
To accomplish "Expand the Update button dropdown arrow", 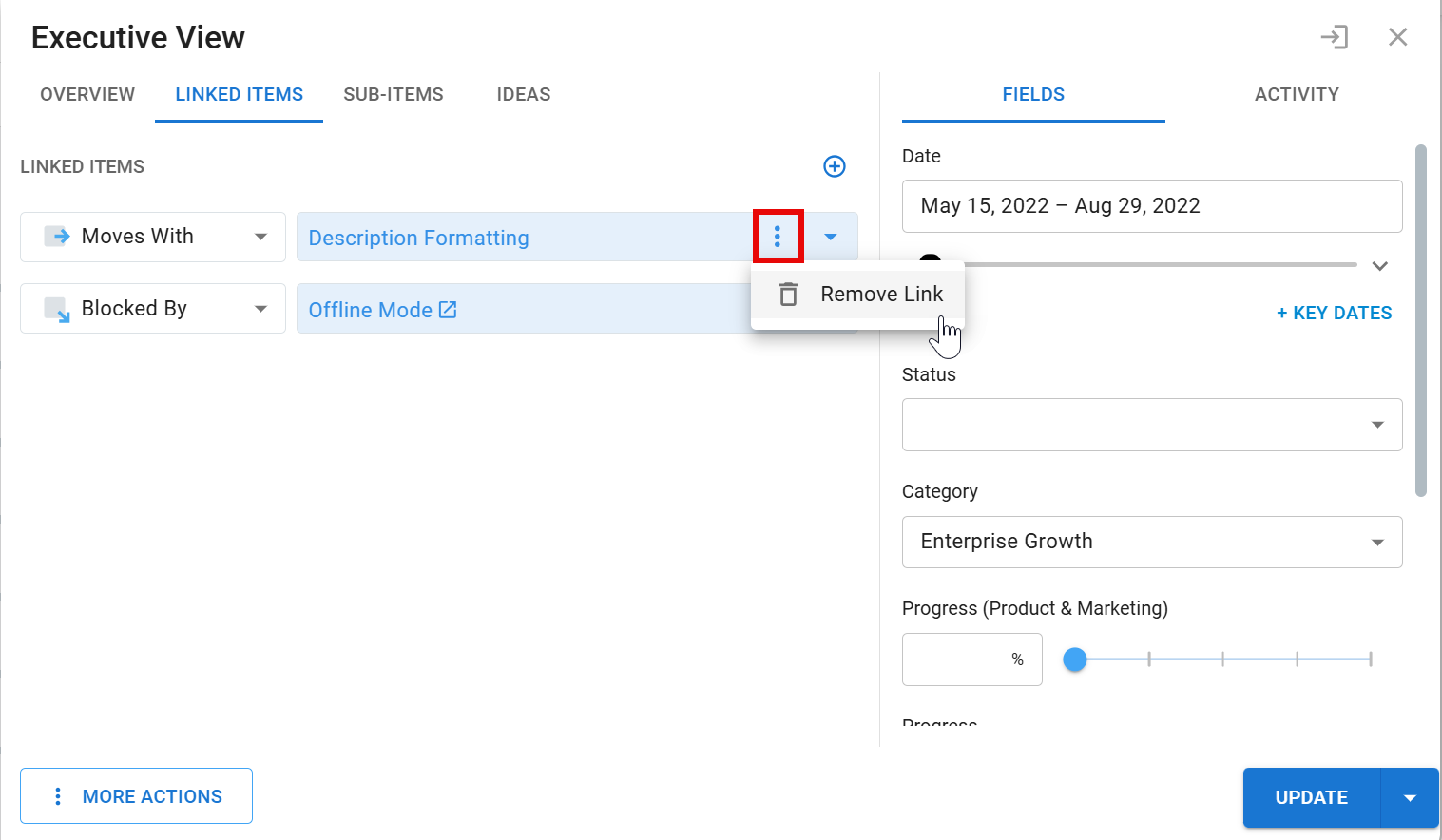I will click(x=1410, y=797).
